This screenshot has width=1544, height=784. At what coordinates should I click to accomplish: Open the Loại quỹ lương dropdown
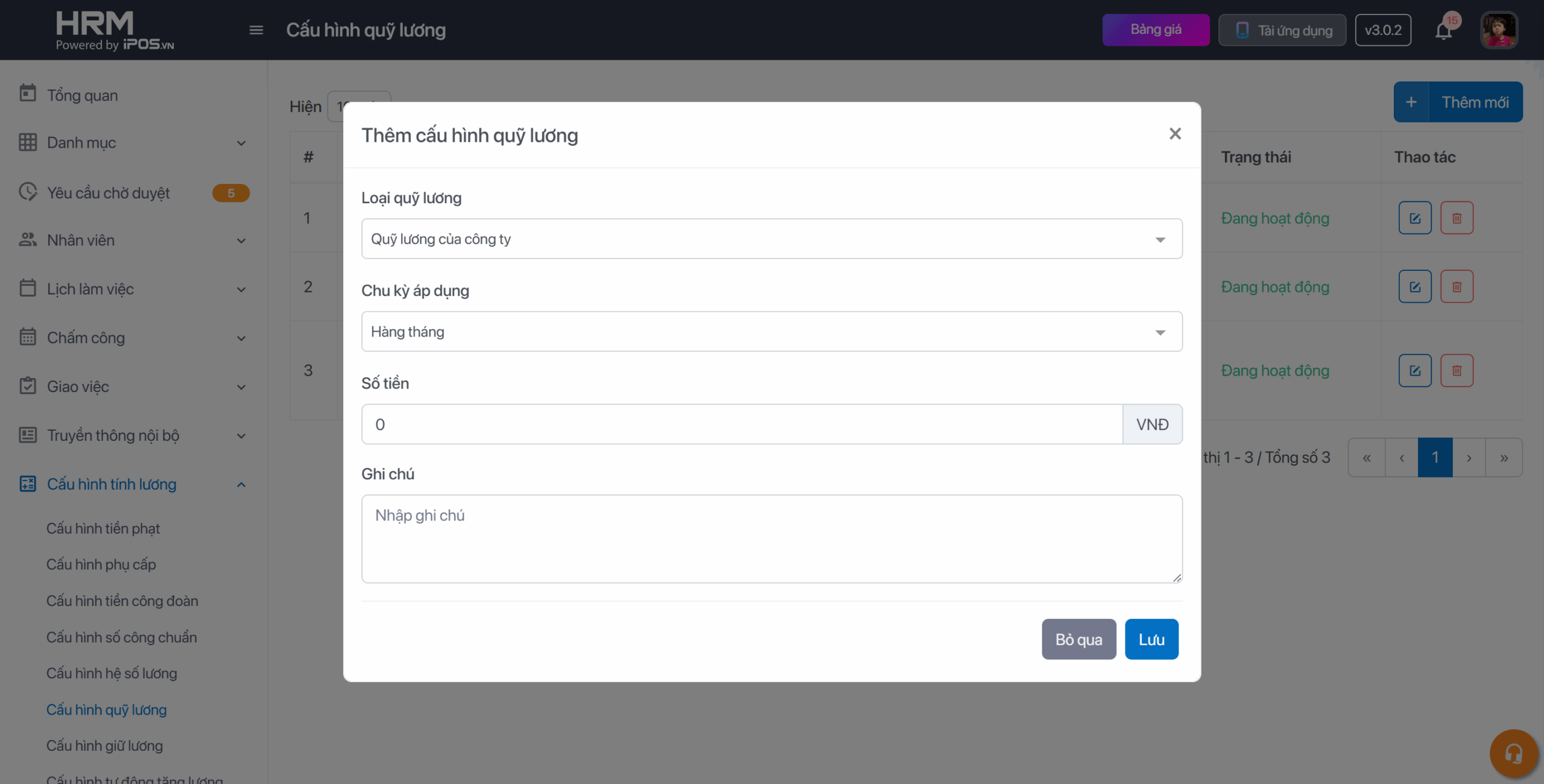click(771, 239)
